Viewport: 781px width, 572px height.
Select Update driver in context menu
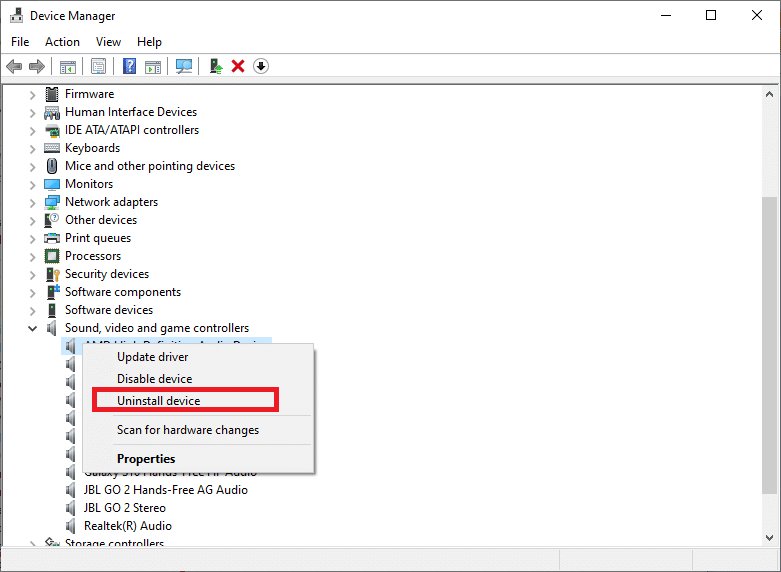point(153,357)
